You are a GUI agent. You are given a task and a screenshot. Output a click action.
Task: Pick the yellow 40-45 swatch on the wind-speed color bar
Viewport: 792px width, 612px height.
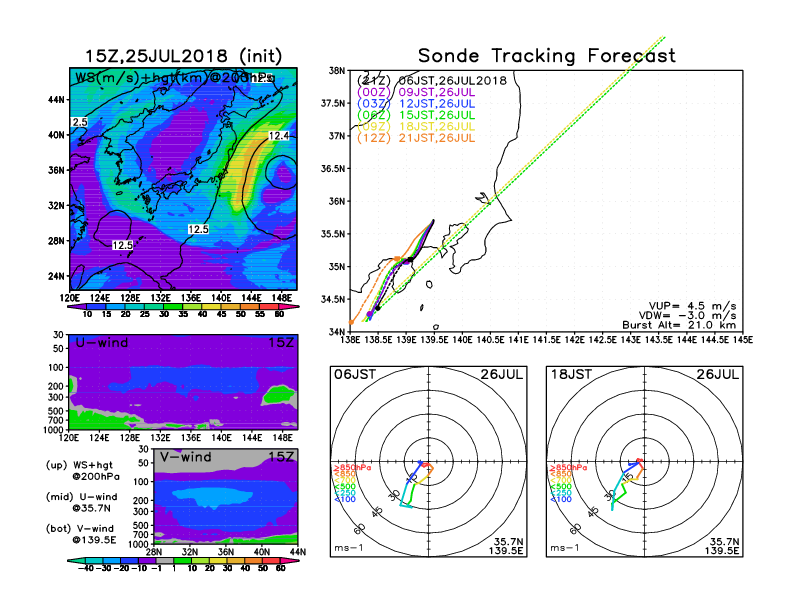click(212, 307)
